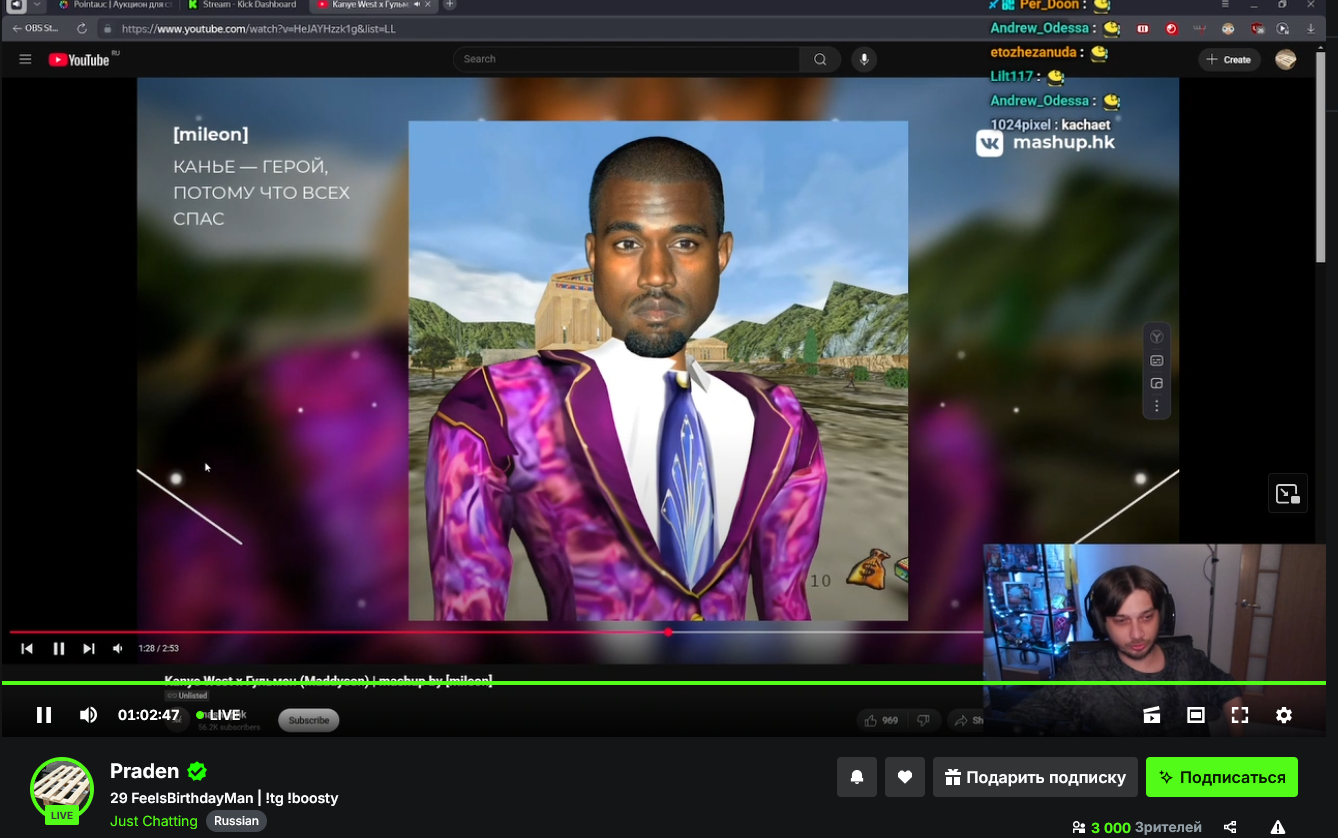Click the Praden channel name

tap(144, 771)
